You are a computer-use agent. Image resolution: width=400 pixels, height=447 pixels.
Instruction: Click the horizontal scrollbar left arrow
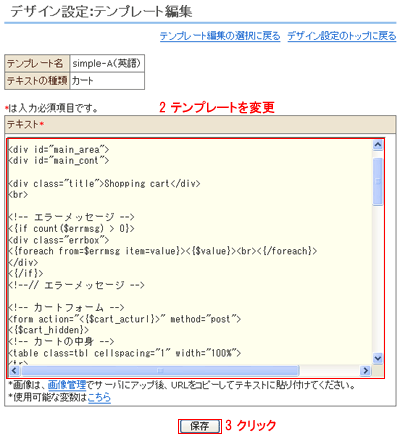coord(14,370)
